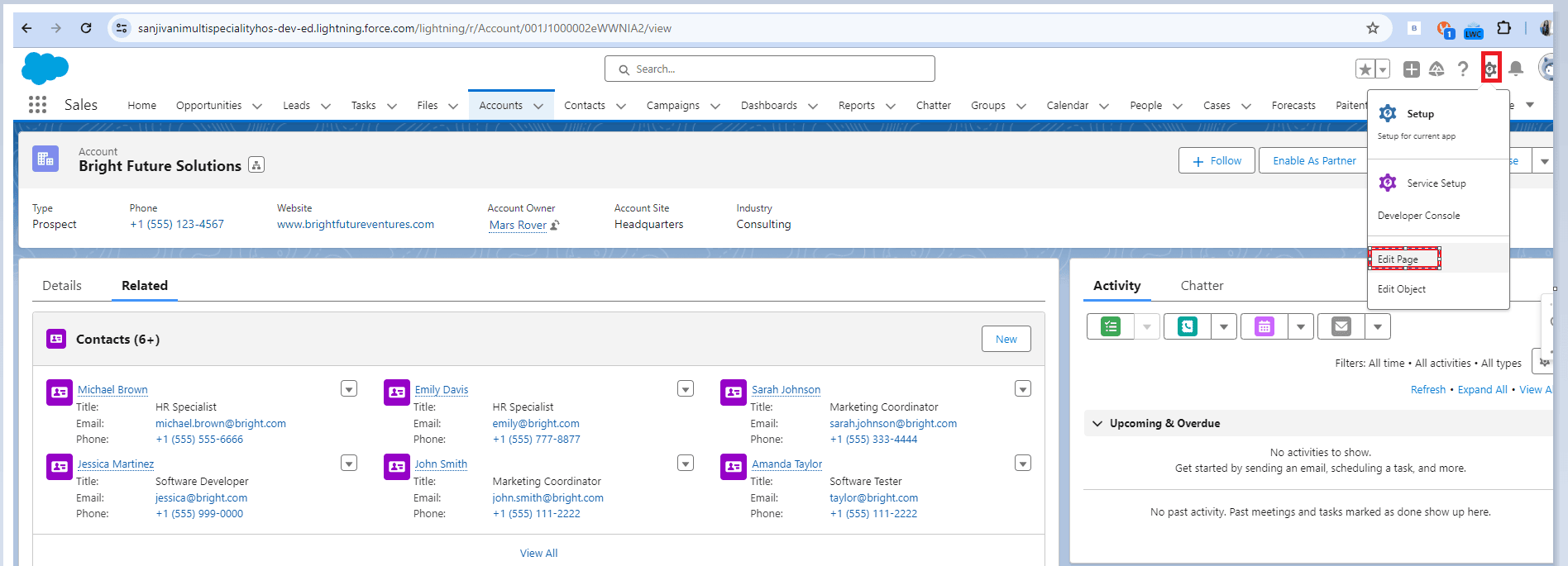The height and width of the screenshot is (566, 1568).
Task: Expand the Accounts nav dropdown chevron
Action: (538, 106)
